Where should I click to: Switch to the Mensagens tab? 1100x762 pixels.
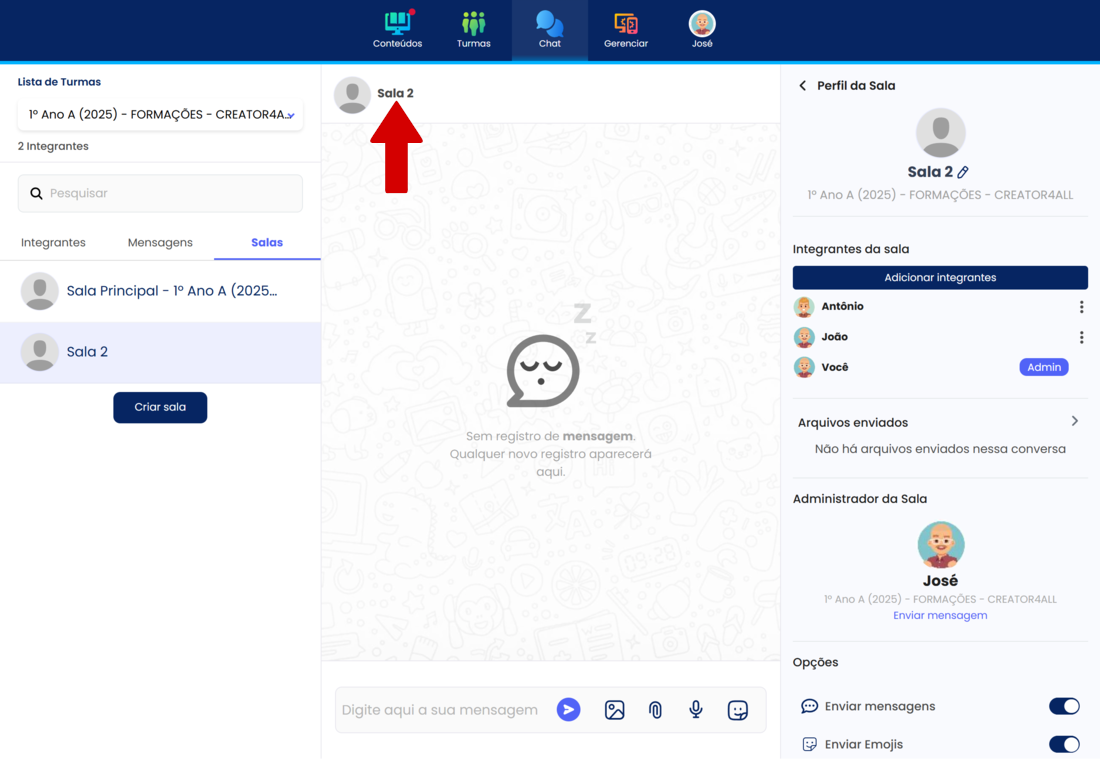click(x=160, y=243)
